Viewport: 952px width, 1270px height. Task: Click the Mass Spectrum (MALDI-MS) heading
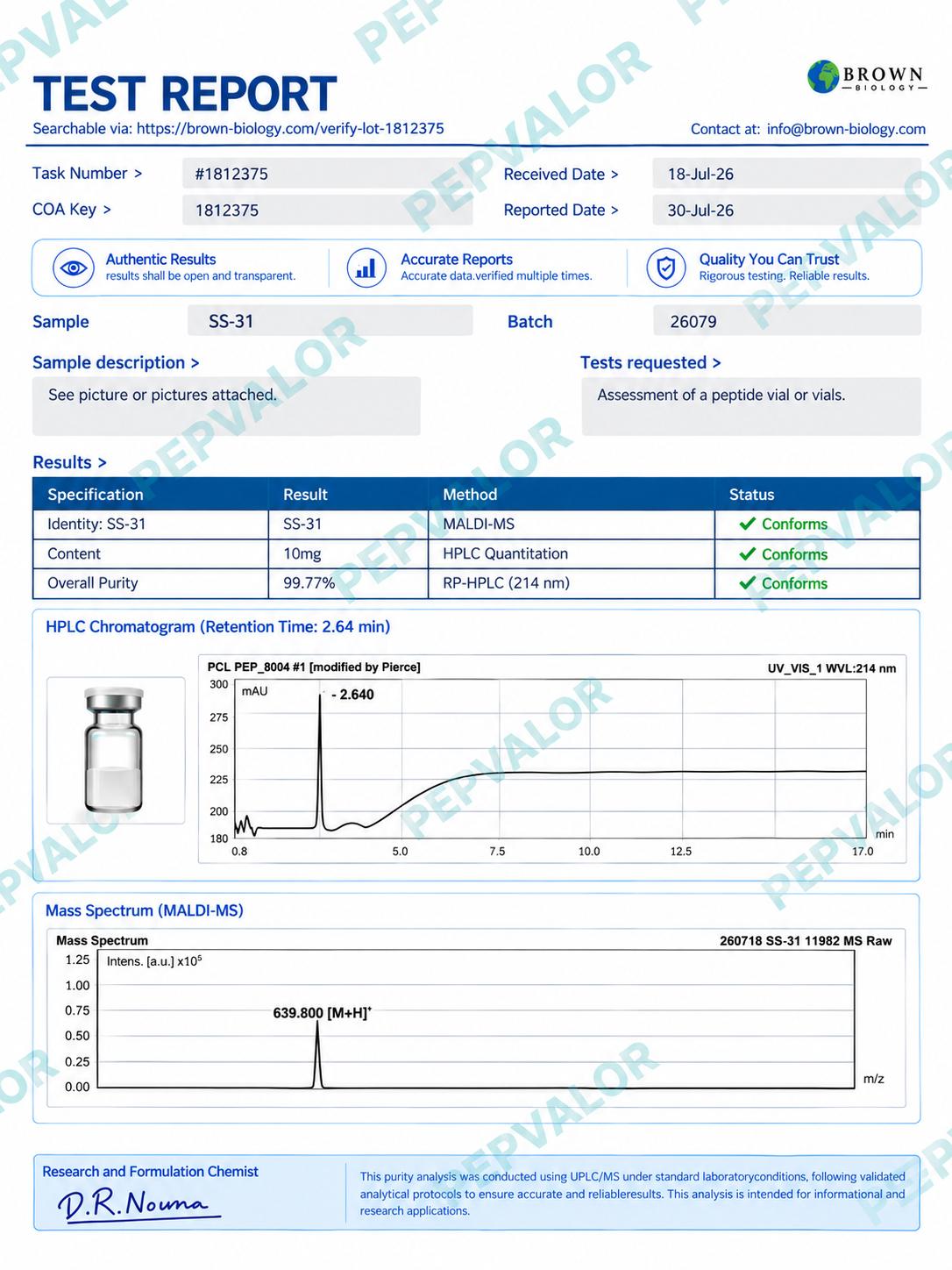[x=145, y=910]
